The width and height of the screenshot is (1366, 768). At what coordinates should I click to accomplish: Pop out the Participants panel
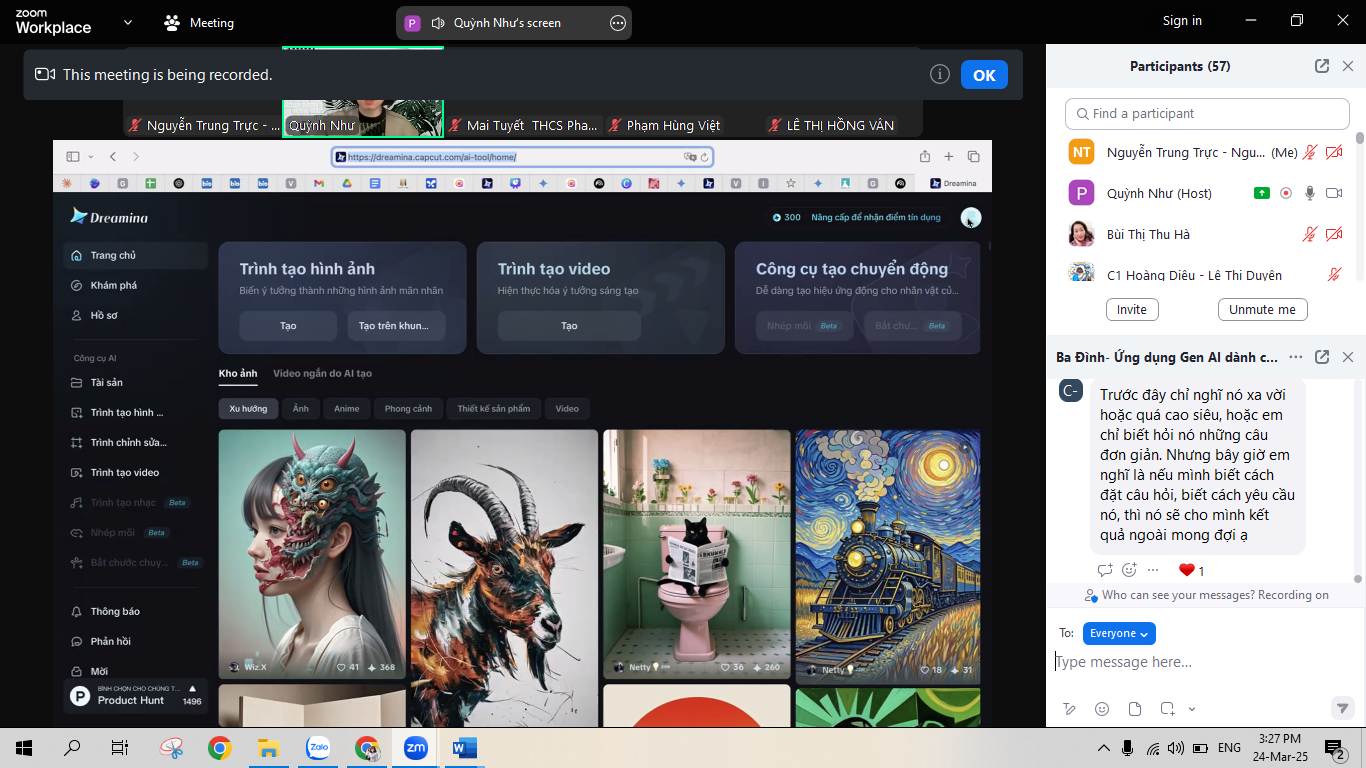[x=1322, y=66]
